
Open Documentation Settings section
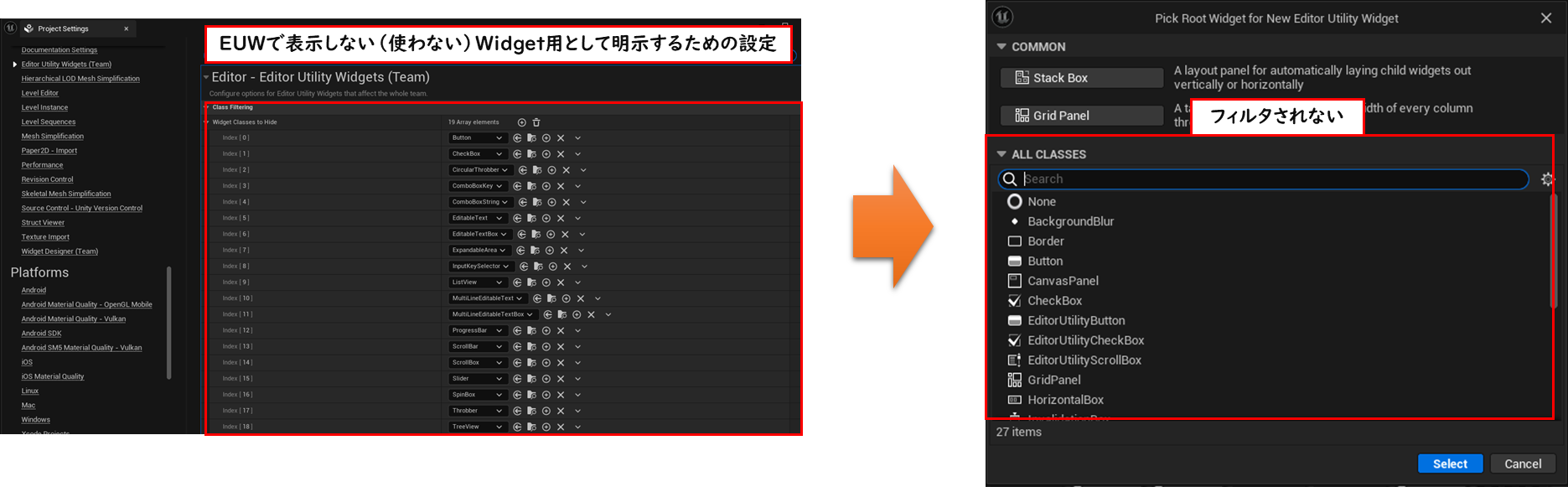[60, 50]
